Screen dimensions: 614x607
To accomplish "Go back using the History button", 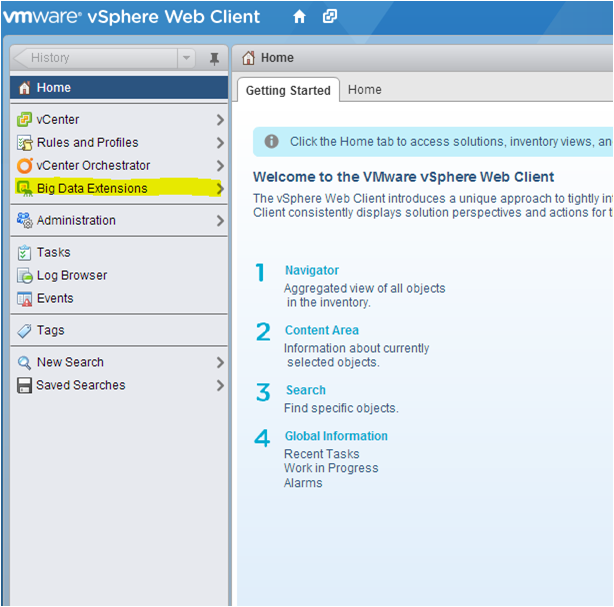I will click(x=96, y=58).
